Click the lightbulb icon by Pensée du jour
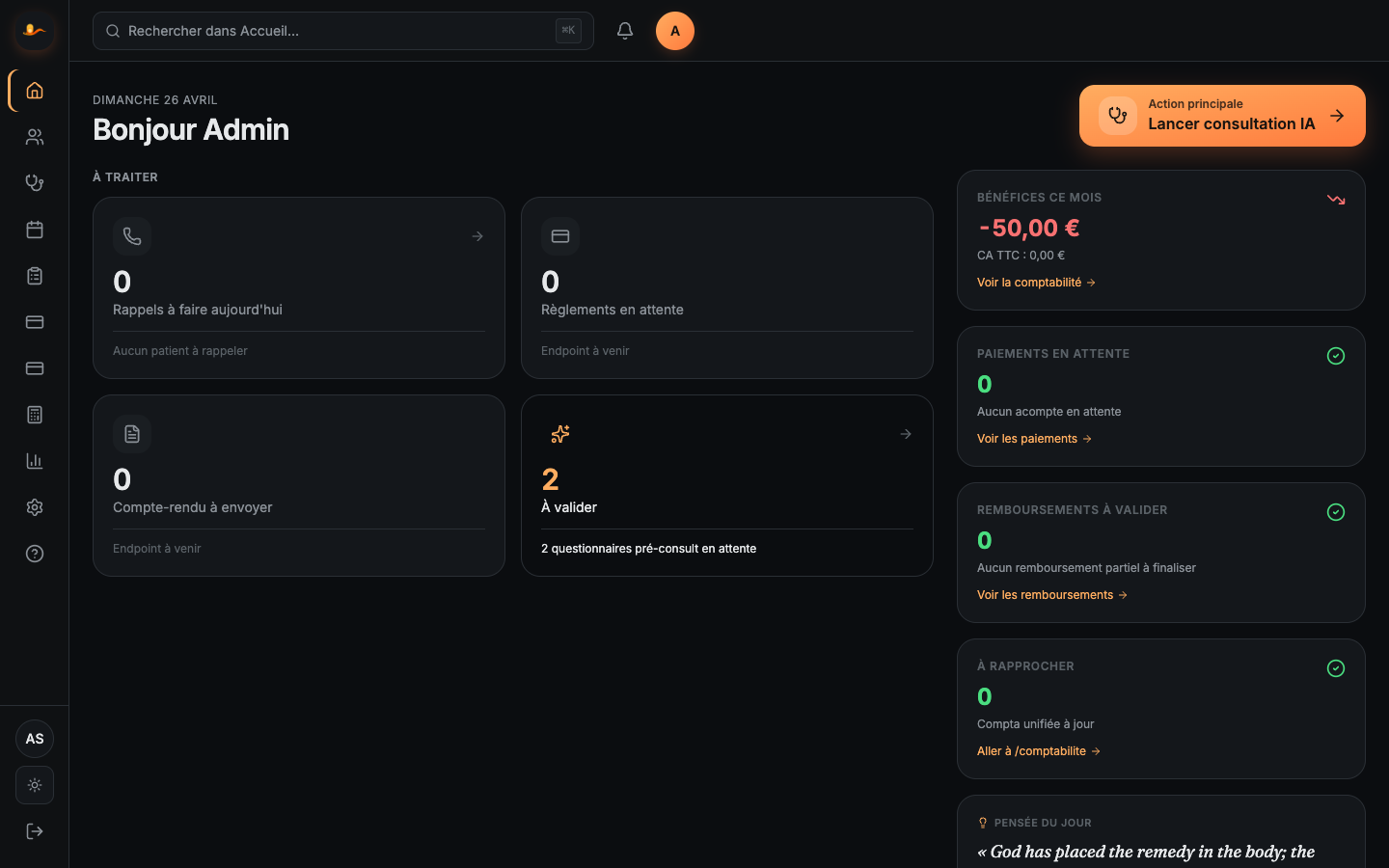 click(x=983, y=823)
